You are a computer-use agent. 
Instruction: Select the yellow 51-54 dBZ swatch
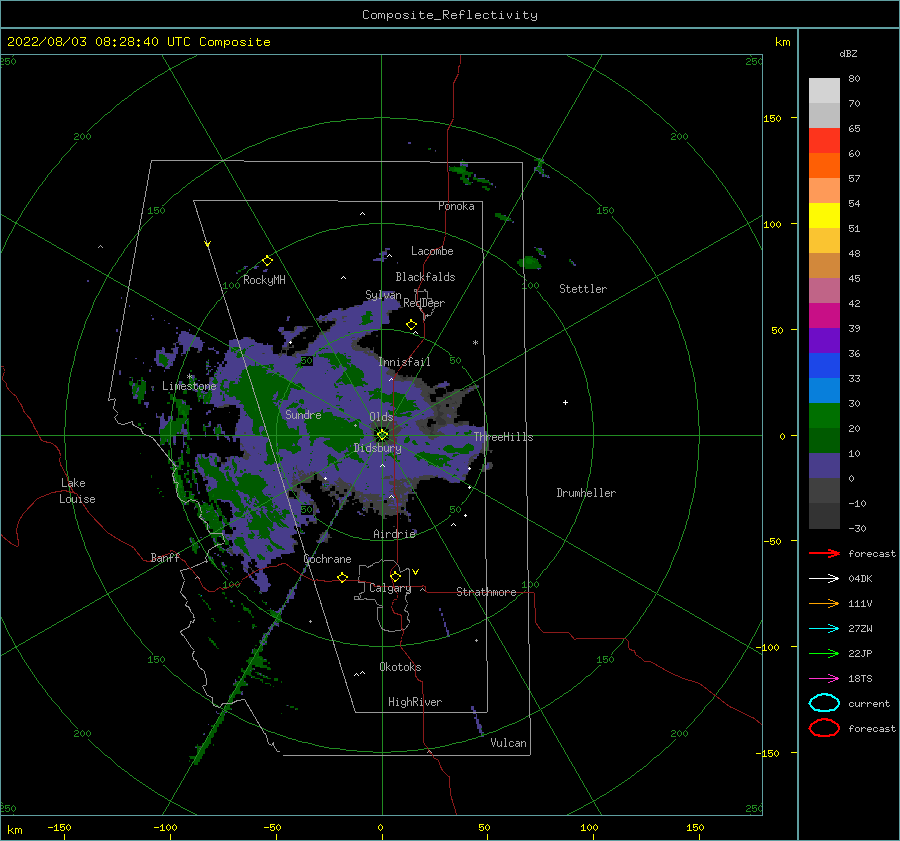[x=824, y=216]
